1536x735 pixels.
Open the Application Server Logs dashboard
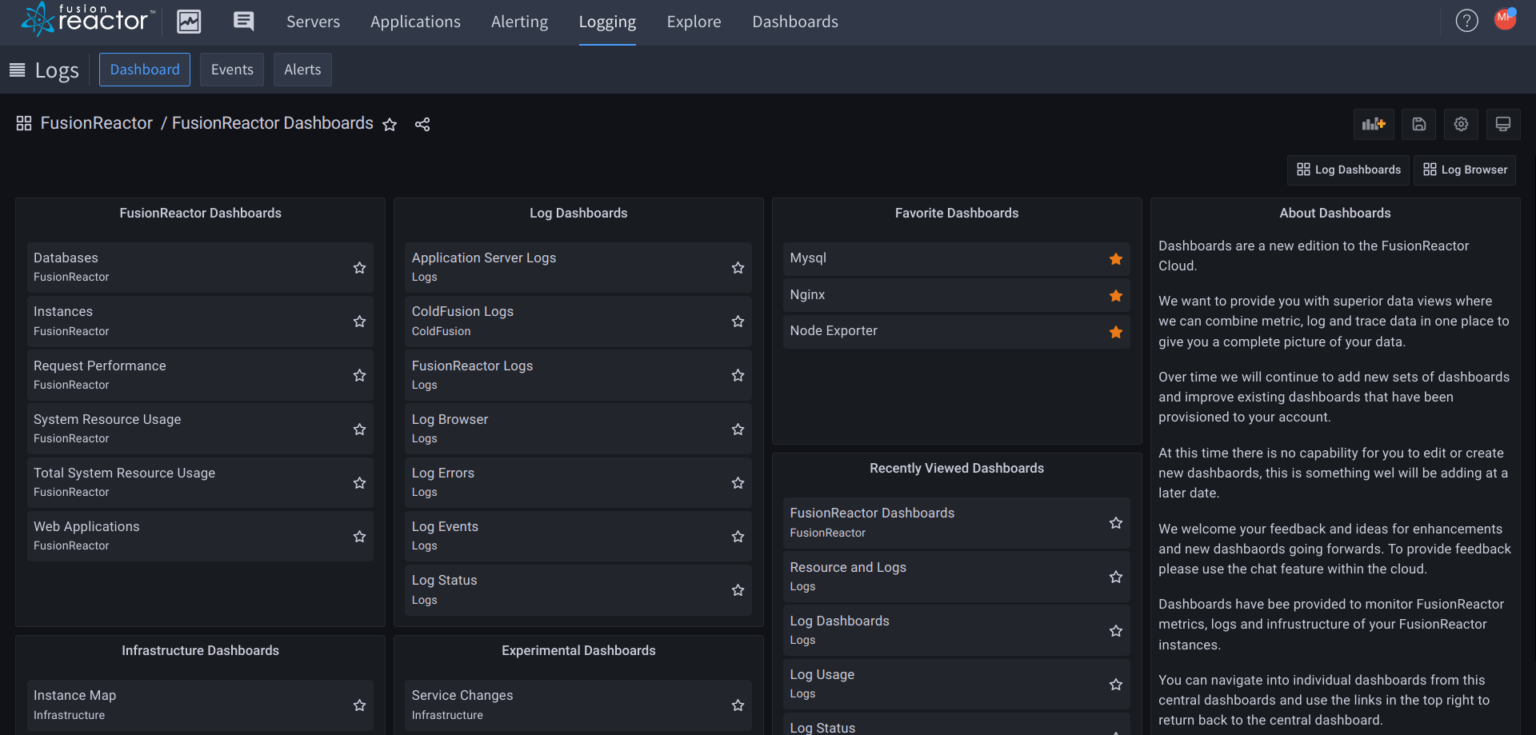click(x=483, y=257)
